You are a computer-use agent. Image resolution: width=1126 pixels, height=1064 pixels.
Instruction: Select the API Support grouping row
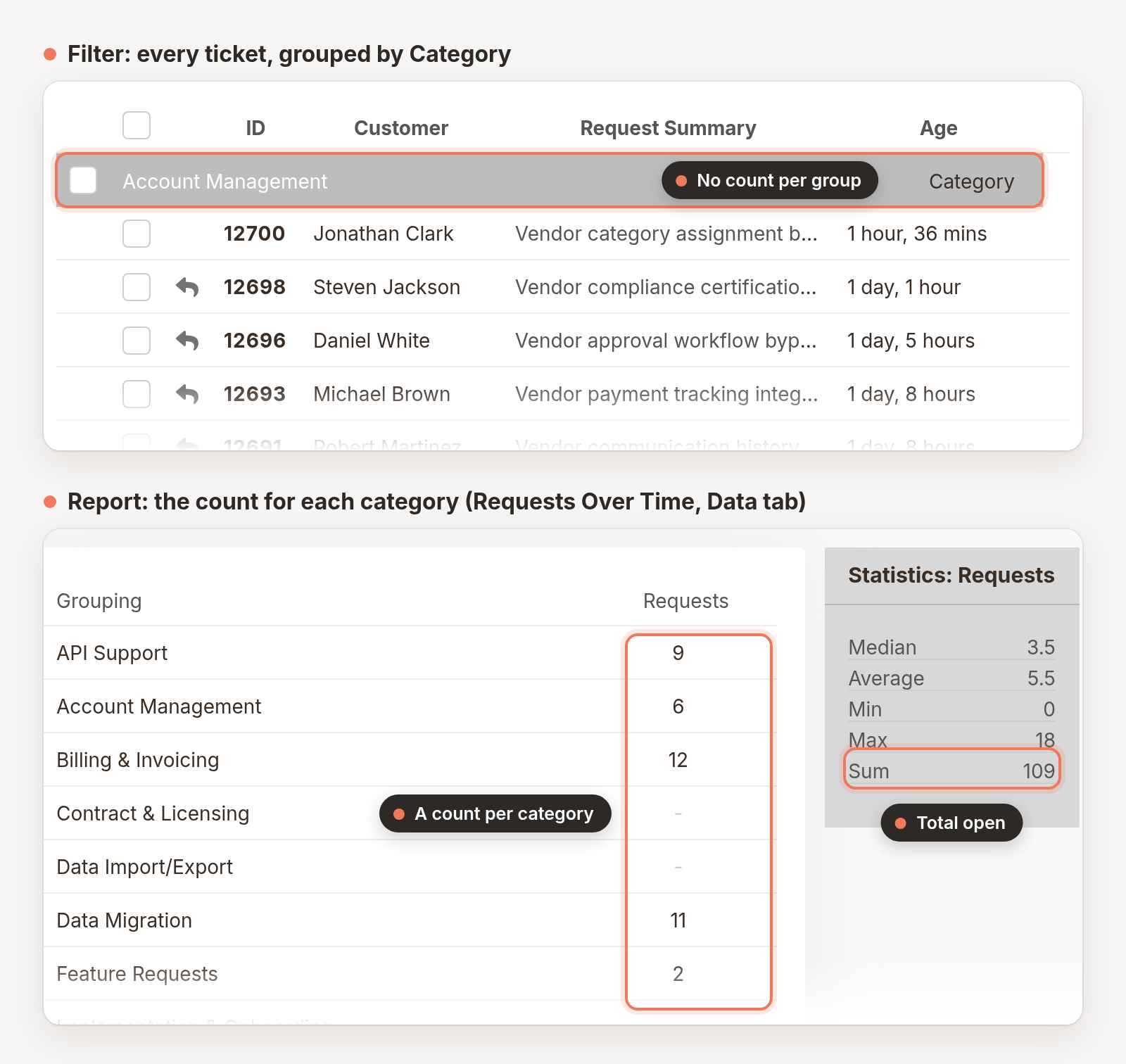(410, 653)
